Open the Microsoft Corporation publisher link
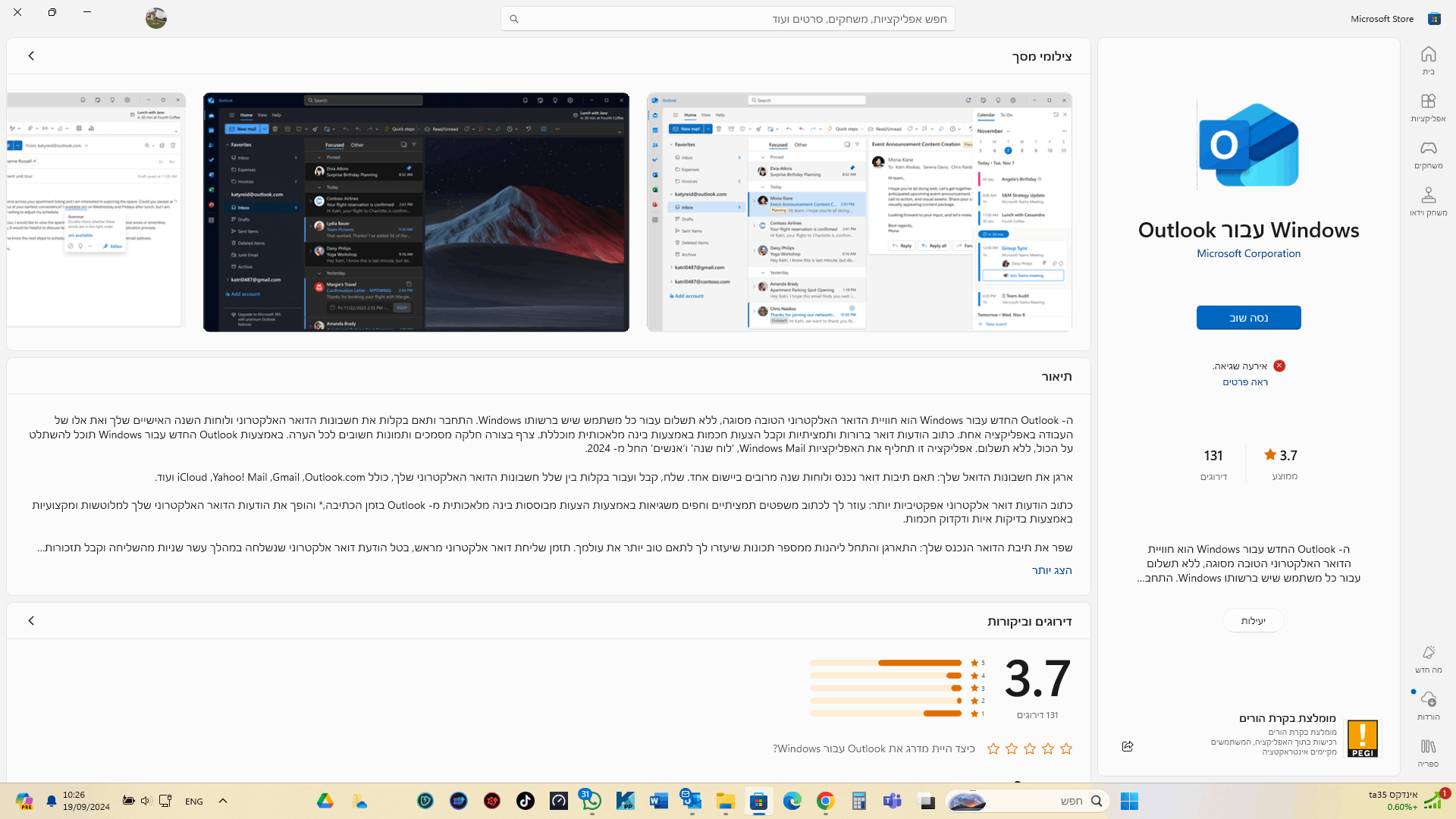 (x=1248, y=253)
